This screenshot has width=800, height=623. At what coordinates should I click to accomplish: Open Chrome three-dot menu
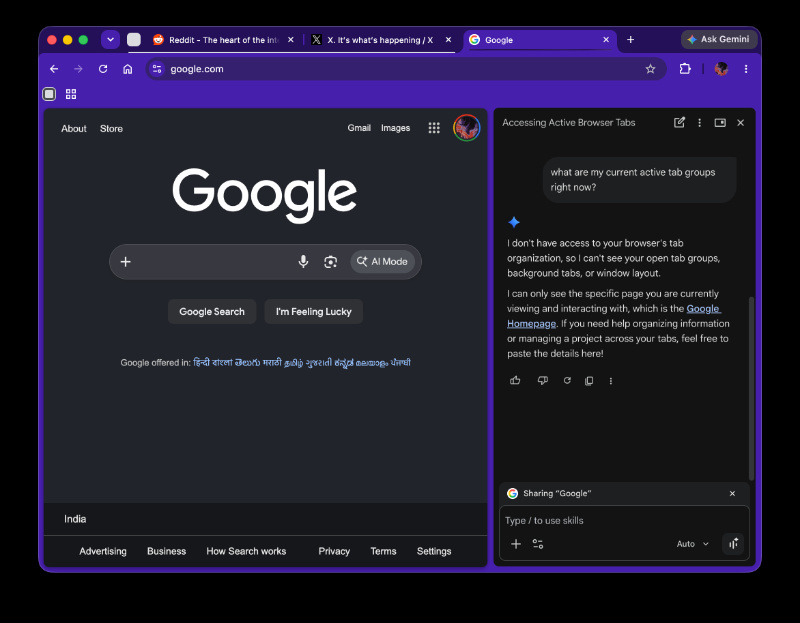click(746, 69)
